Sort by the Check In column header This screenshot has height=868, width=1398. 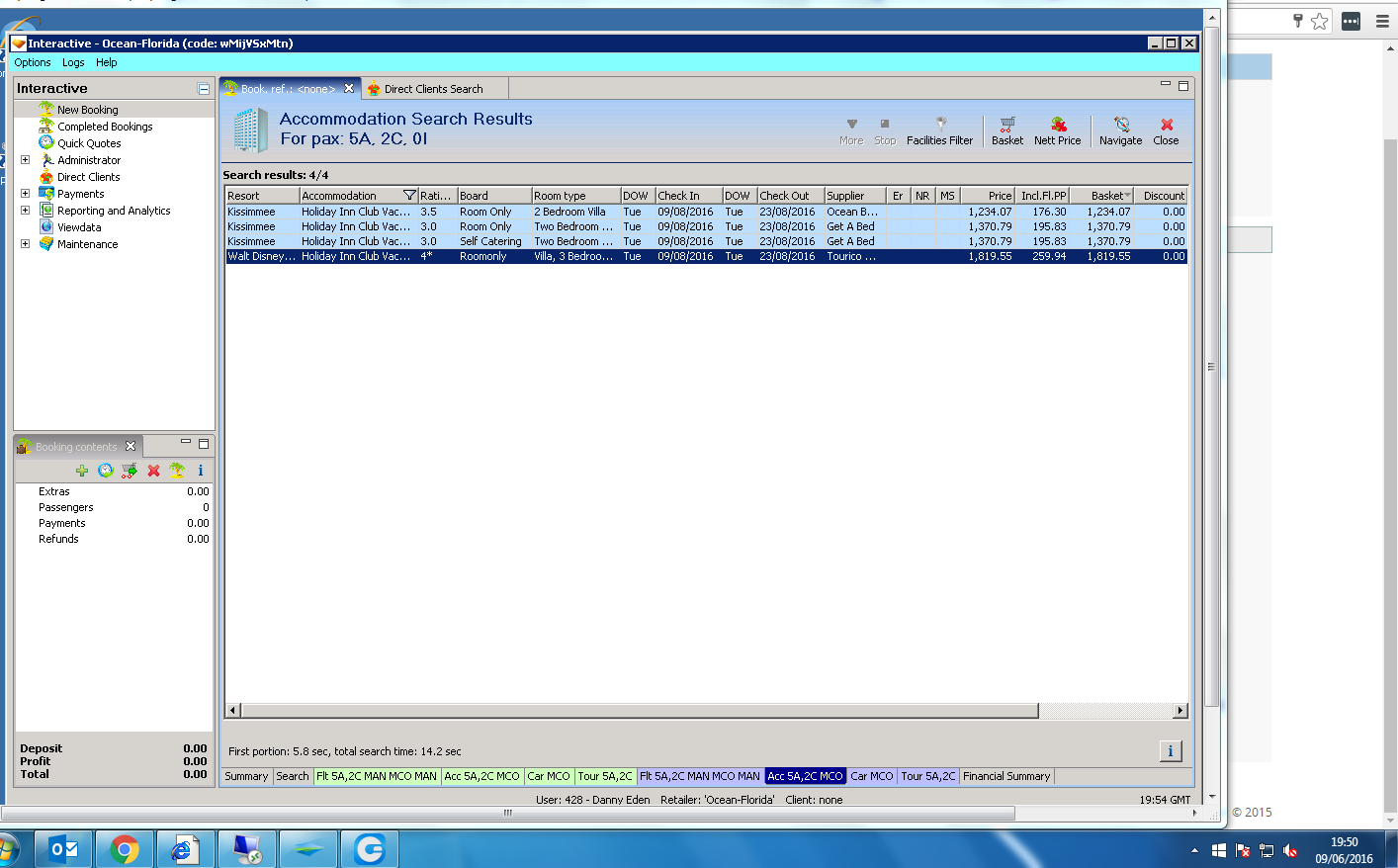coord(689,196)
